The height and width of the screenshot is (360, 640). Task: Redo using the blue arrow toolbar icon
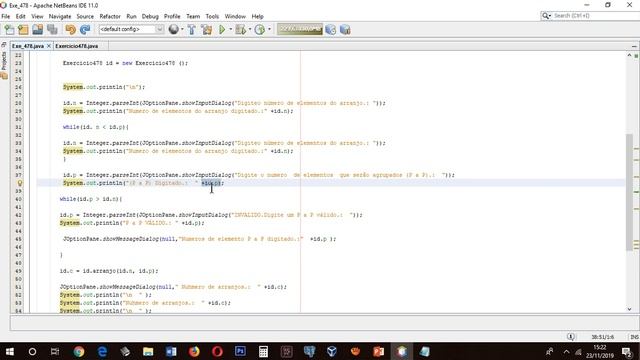coord(85,29)
